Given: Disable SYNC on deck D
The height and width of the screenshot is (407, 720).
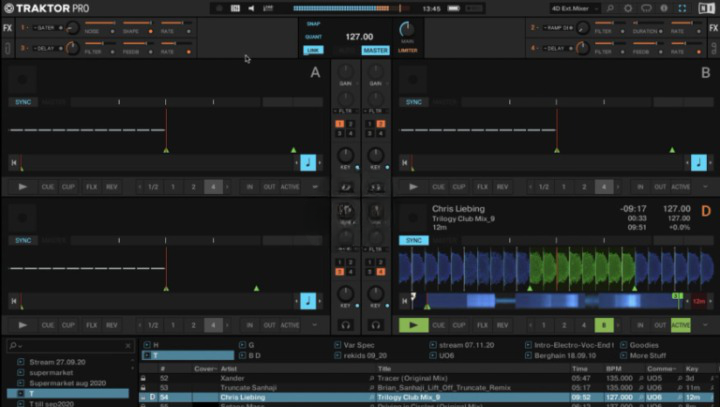Looking at the screenshot, I should [x=414, y=240].
